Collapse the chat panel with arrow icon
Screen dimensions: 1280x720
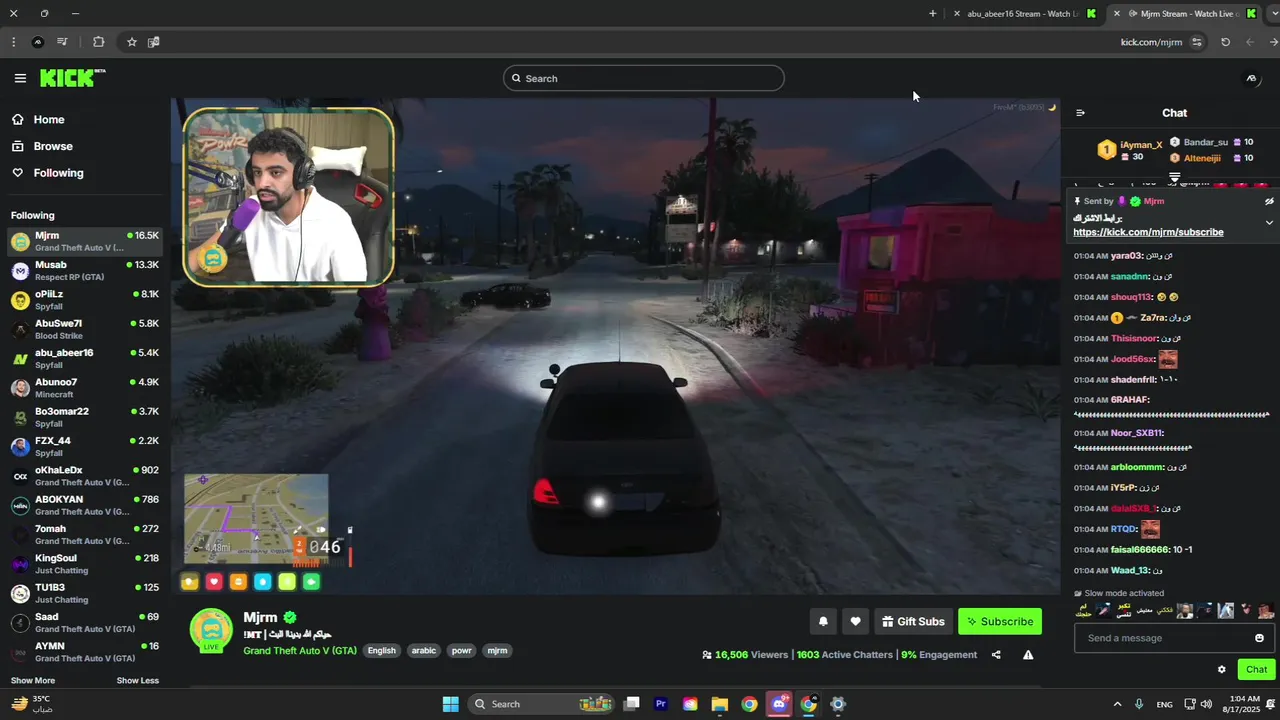point(1080,113)
